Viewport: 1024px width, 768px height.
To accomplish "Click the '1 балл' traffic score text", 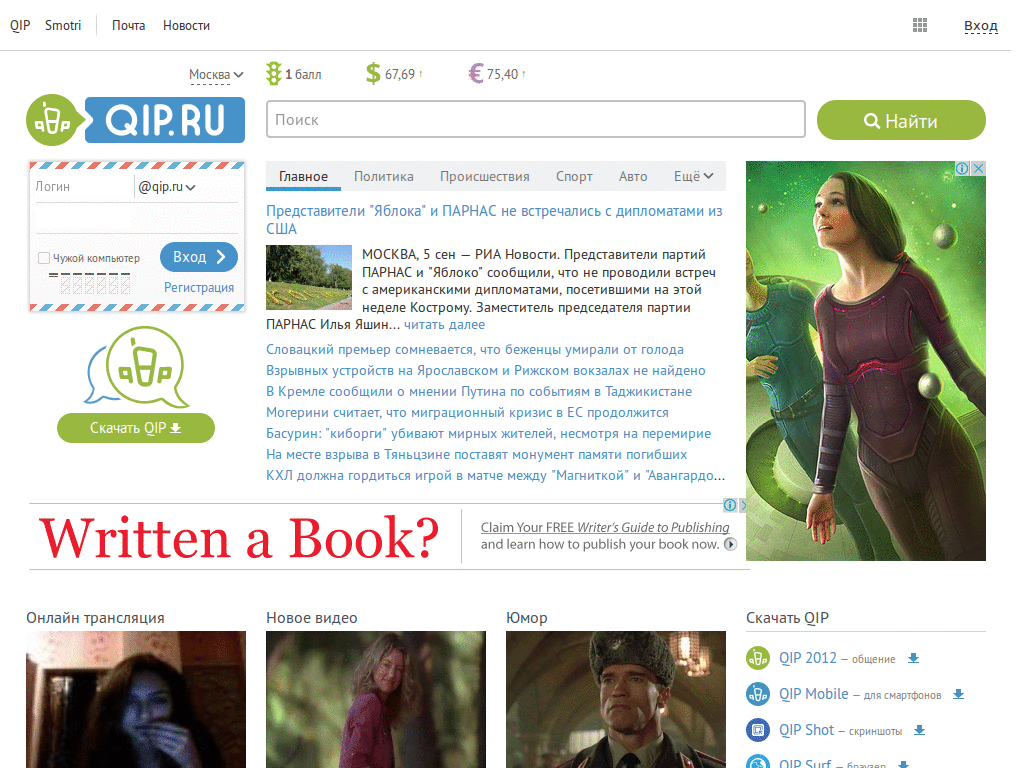I will (x=303, y=74).
